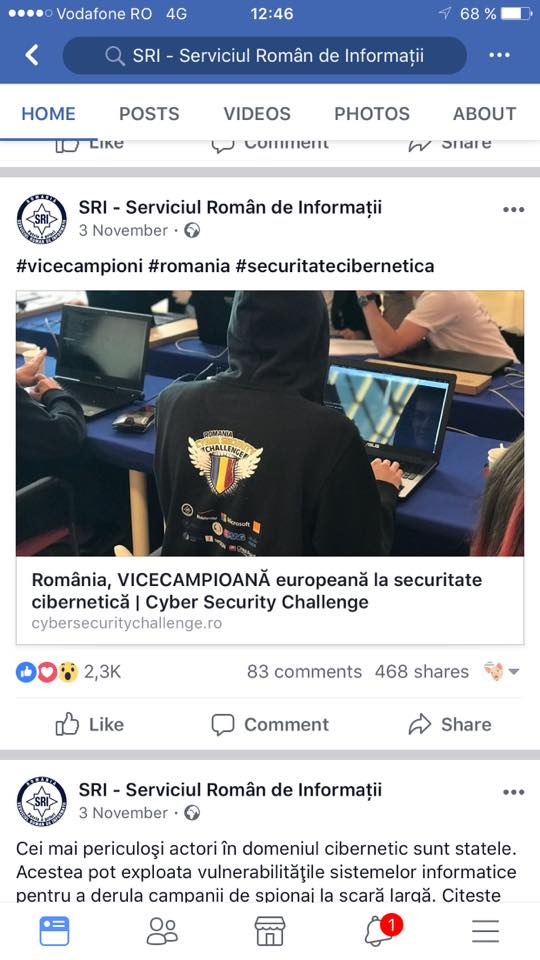
Task: Click Comment button on the post
Action: [270, 724]
